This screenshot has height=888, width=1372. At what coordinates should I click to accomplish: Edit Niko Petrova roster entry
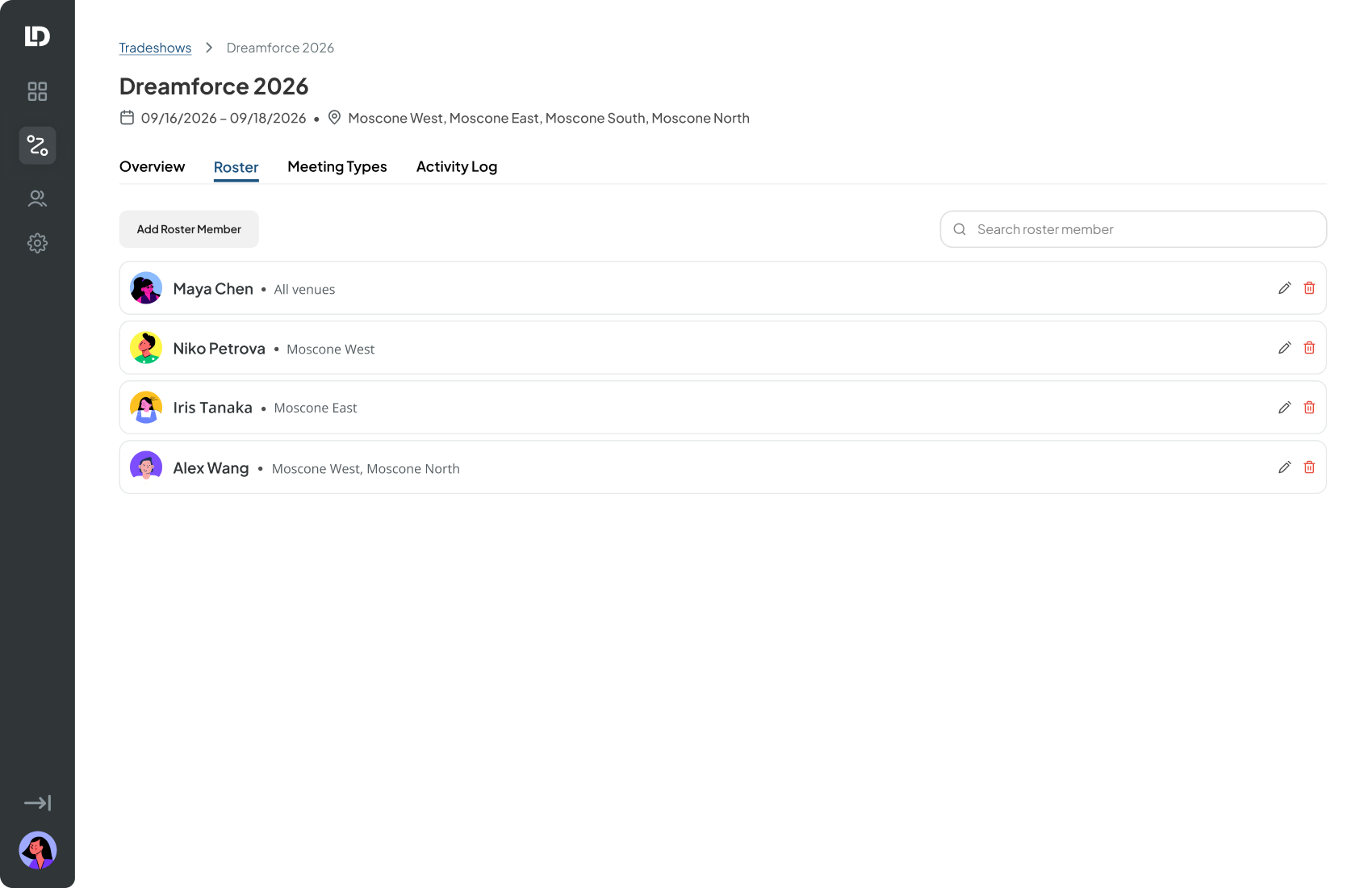(1285, 348)
